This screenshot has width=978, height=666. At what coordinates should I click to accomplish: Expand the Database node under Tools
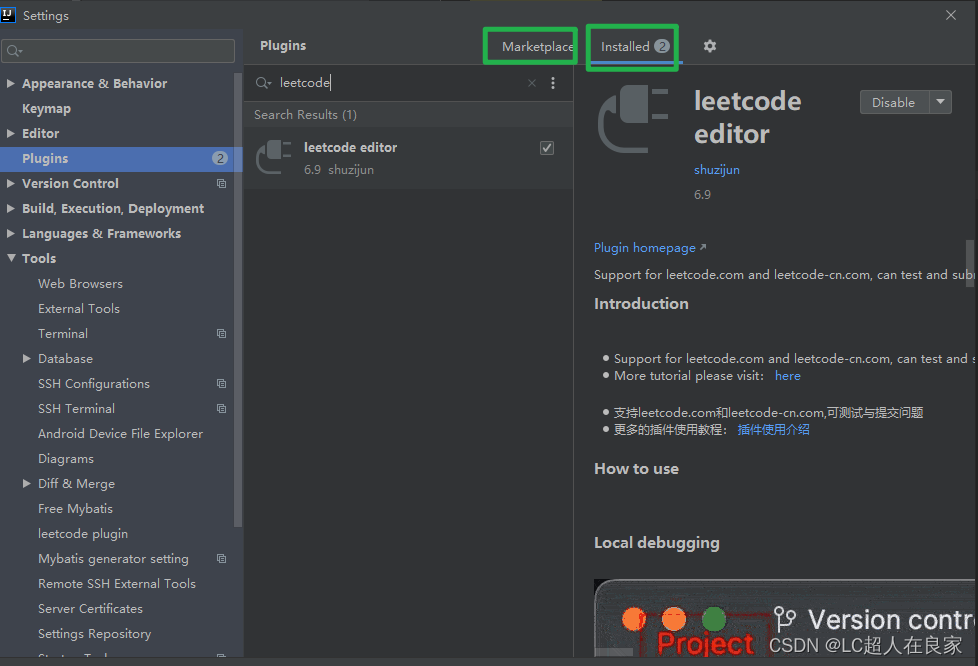[26, 359]
